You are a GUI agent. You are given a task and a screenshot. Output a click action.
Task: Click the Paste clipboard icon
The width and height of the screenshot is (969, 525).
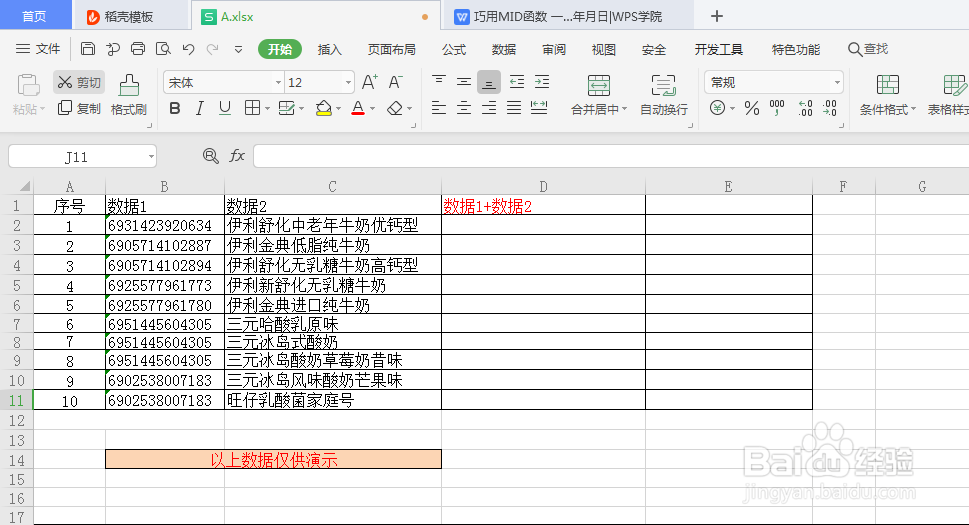click(28, 85)
